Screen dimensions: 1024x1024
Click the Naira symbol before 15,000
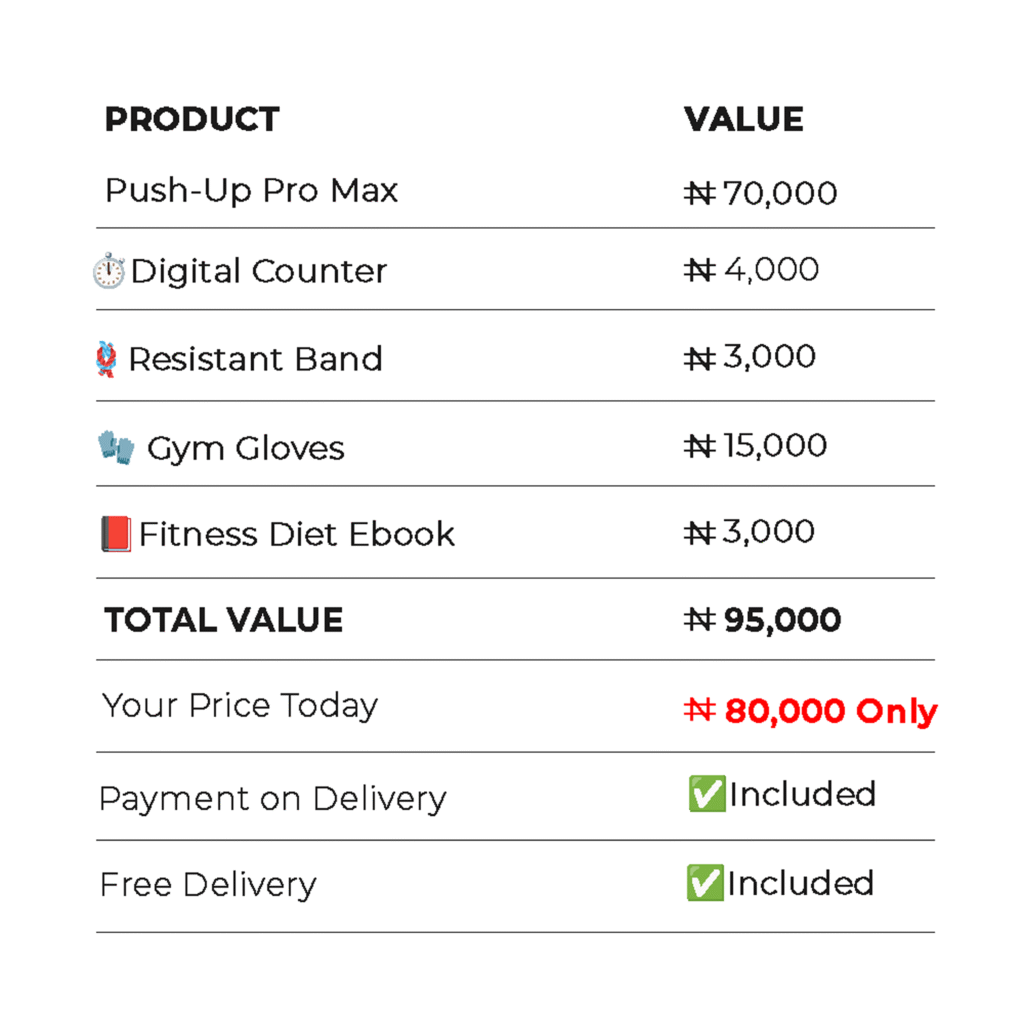700,446
